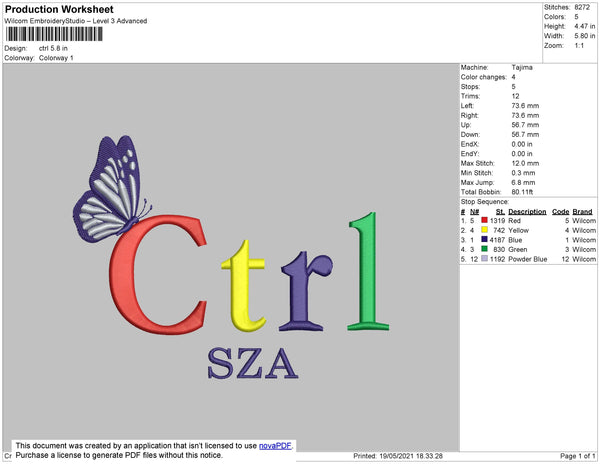Click the Width value '5.80 in'
The image size is (600, 464).
coord(584,36)
